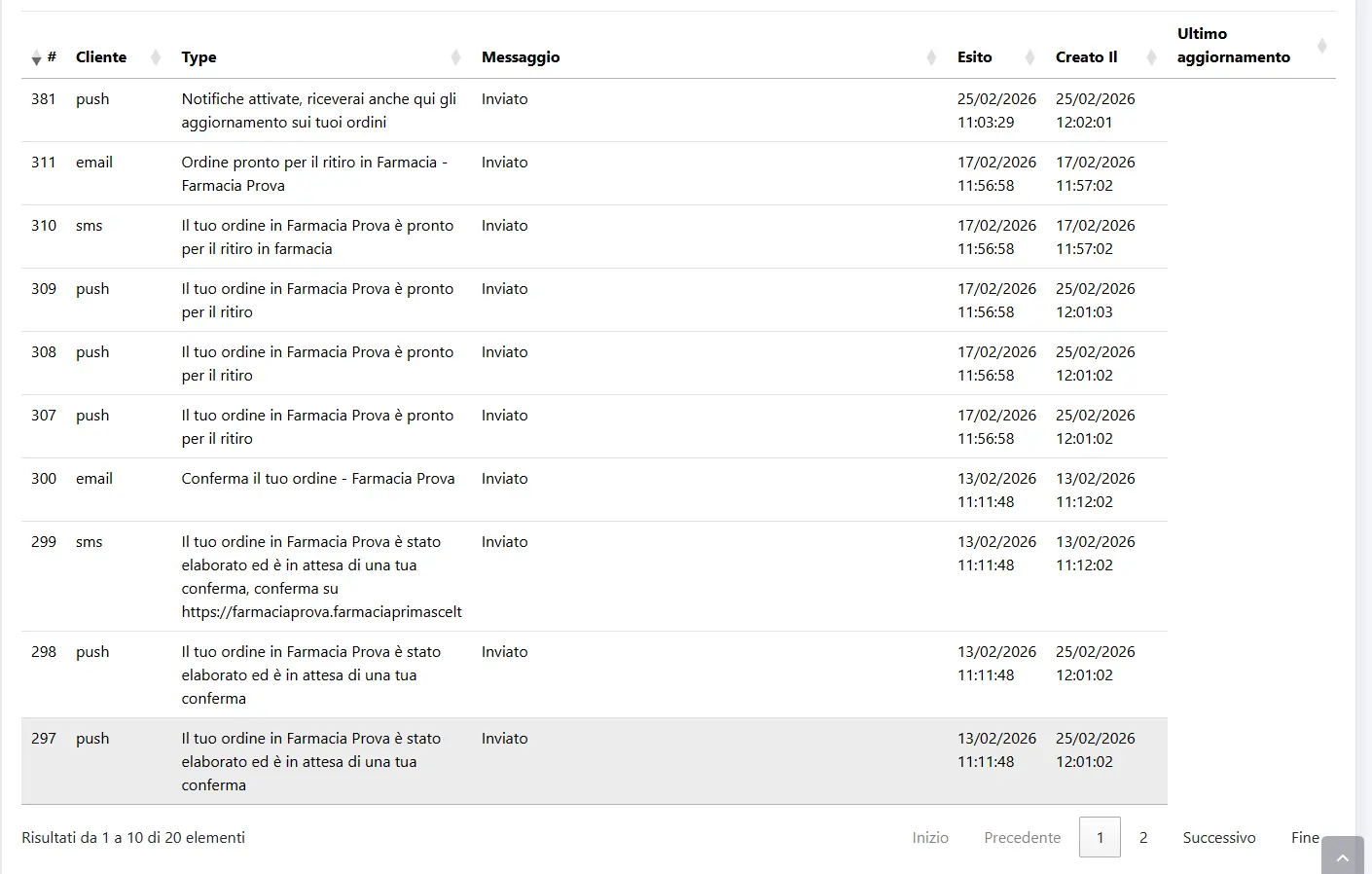This screenshot has height=874, width=1372.
Task: Click 12:01:03 timestamp in row 309
Action: 1084,312
